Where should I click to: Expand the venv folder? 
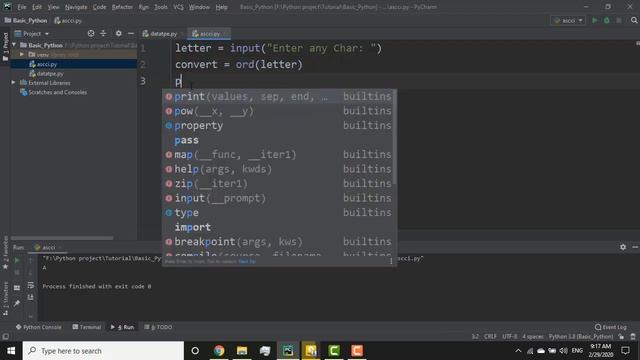click(x=22, y=54)
